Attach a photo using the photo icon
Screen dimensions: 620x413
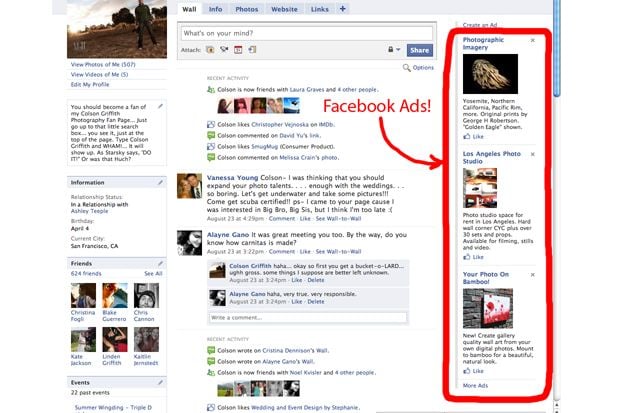click(210, 50)
